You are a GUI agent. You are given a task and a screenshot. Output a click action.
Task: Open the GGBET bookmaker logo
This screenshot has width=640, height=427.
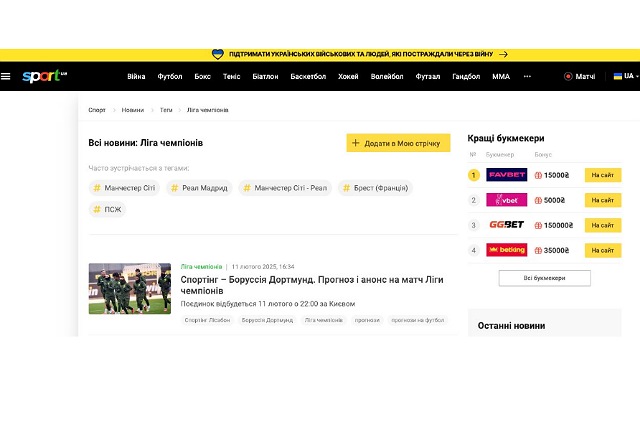(x=506, y=225)
